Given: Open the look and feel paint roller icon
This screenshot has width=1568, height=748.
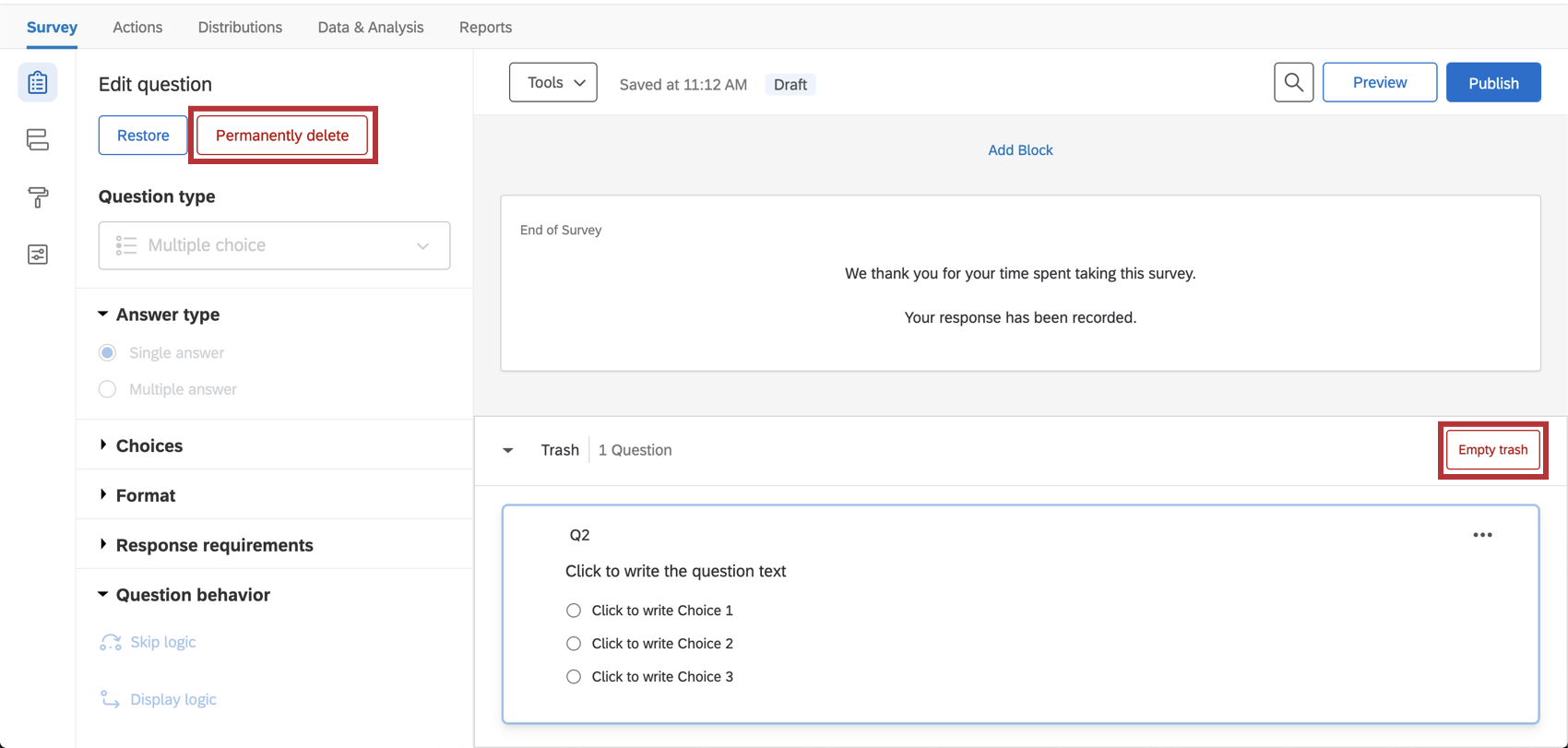Looking at the screenshot, I should [38, 196].
